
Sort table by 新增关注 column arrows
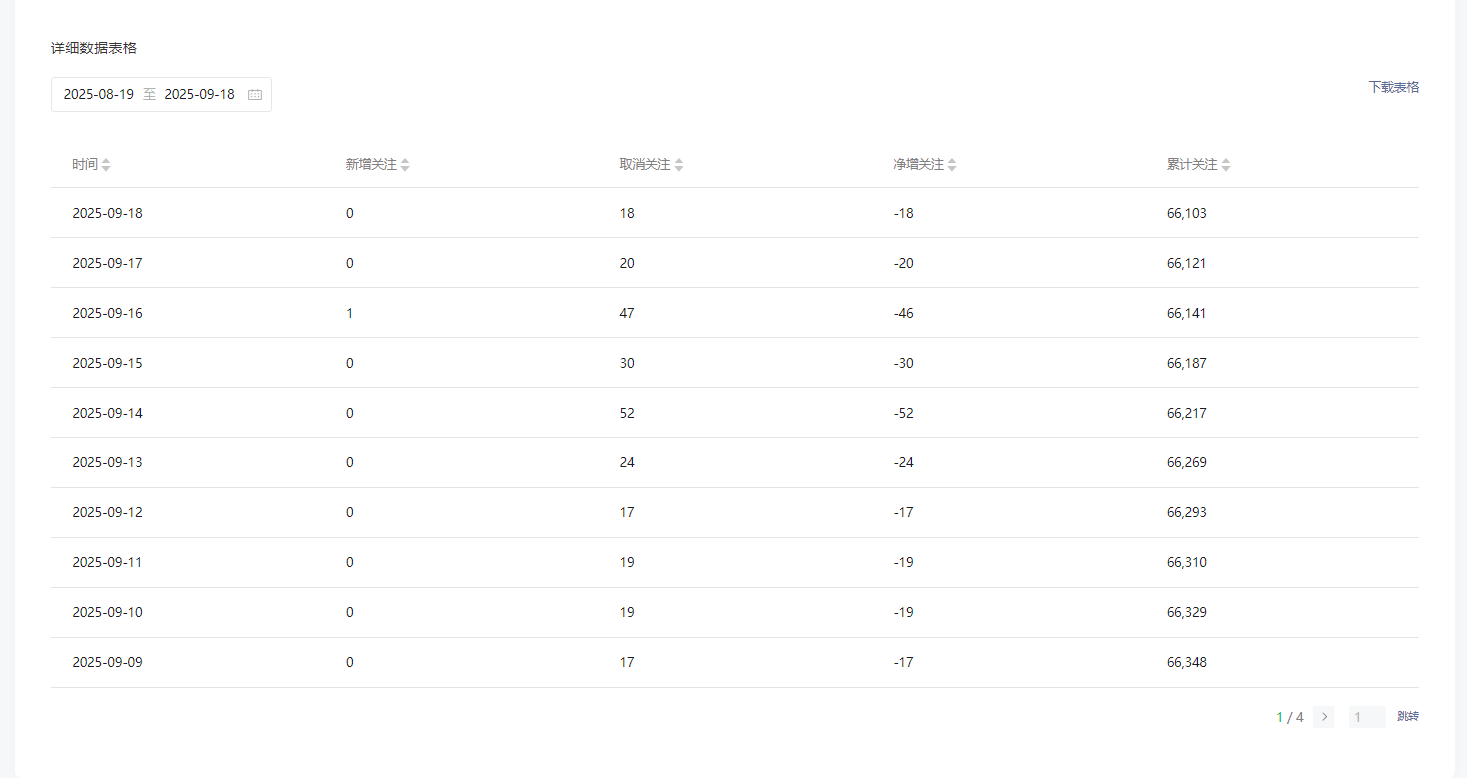pyautogui.click(x=405, y=165)
